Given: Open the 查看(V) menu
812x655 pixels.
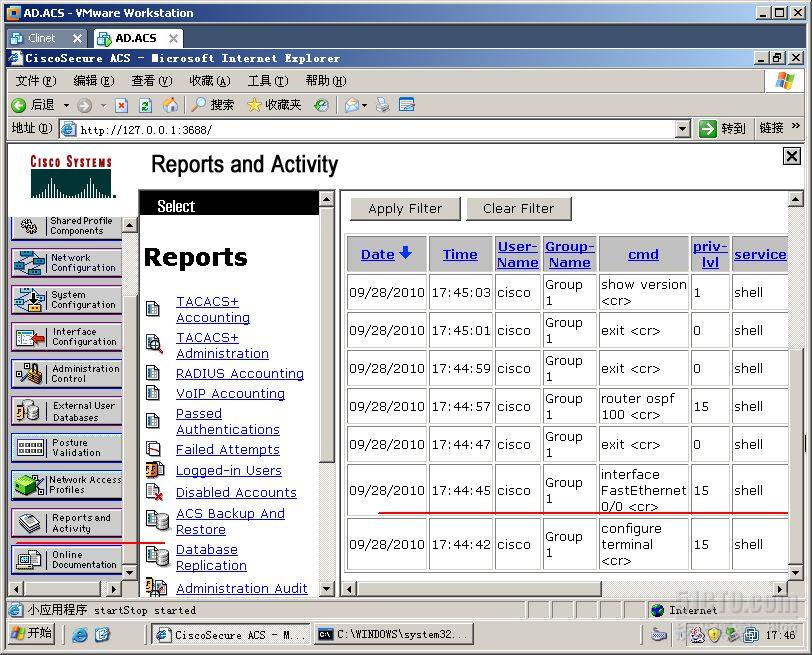Looking at the screenshot, I should pos(151,81).
